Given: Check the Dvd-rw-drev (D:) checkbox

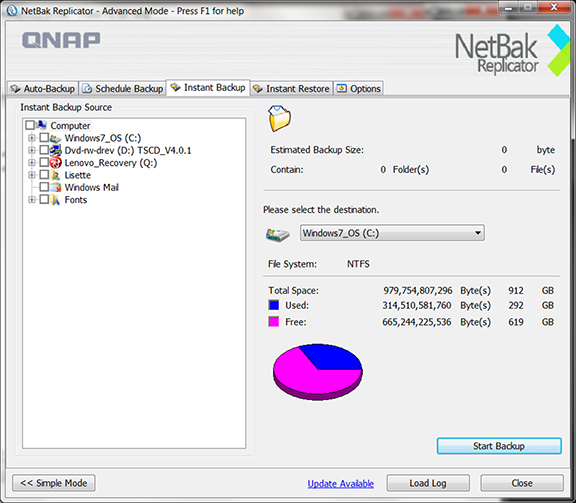Looking at the screenshot, I should pyautogui.click(x=44, y=150).
